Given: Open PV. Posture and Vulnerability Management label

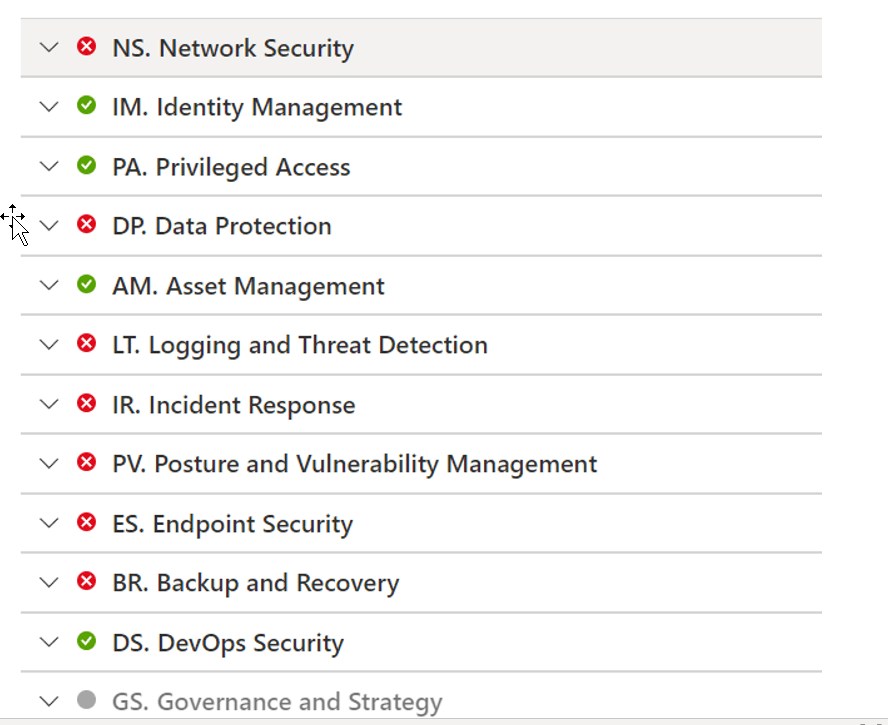Looking at the screenshot, I should click(x=354, y=464).
